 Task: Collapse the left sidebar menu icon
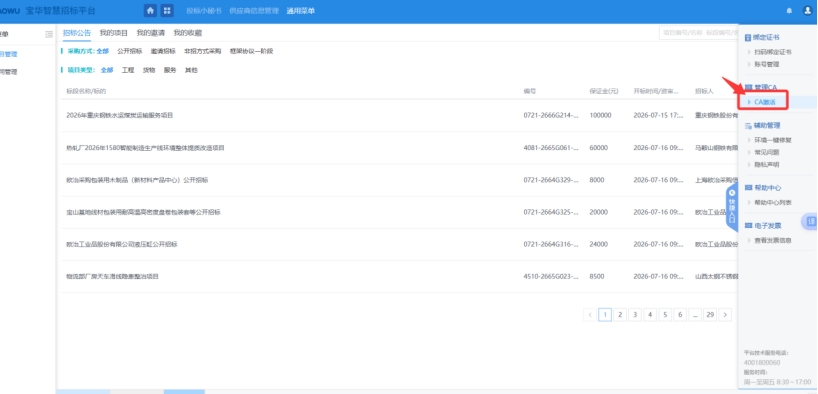(49, 34)
